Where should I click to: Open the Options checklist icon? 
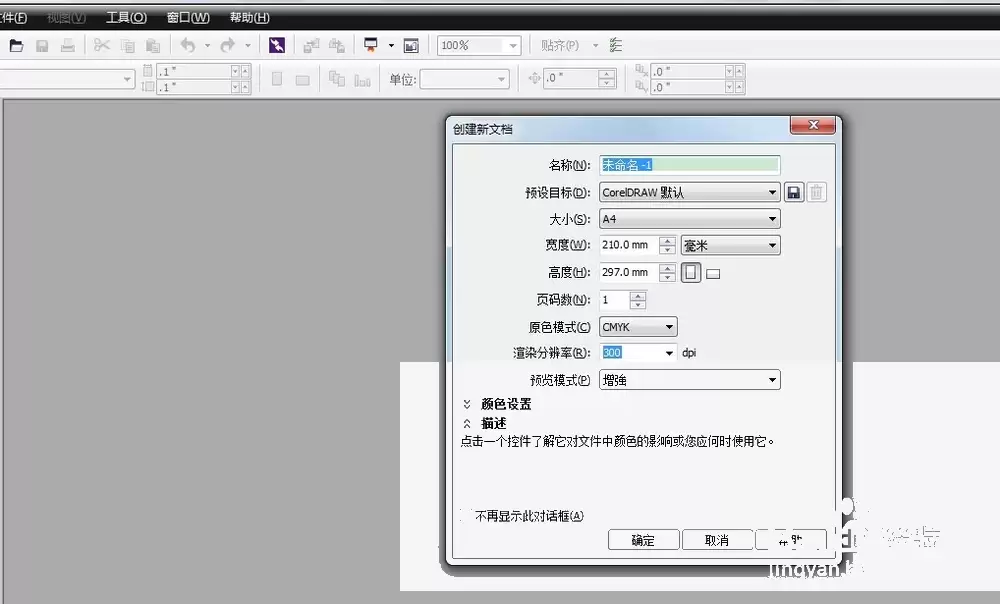click(615, 45)
